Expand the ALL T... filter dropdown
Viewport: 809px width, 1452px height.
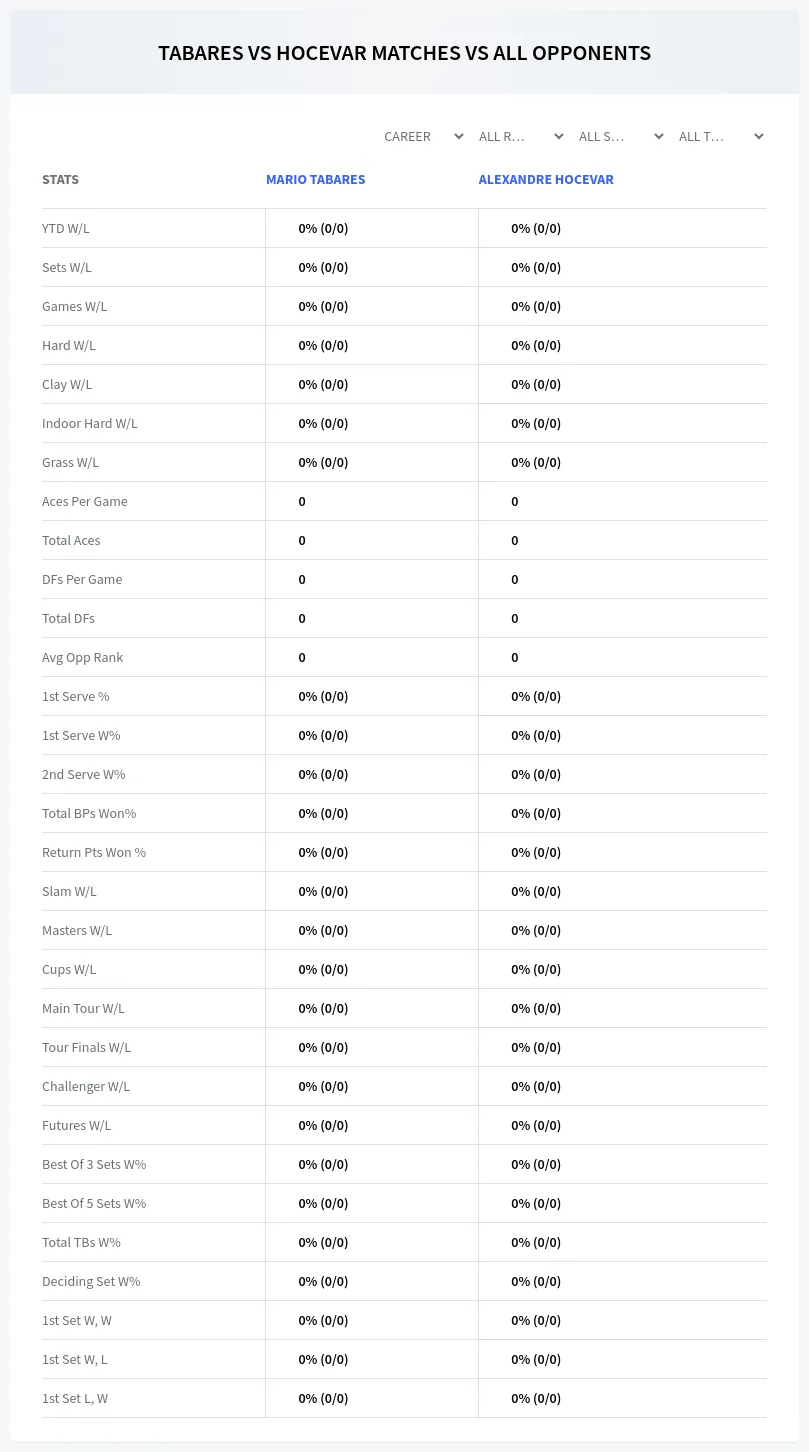pyautogui.click(x=720, y=136)
